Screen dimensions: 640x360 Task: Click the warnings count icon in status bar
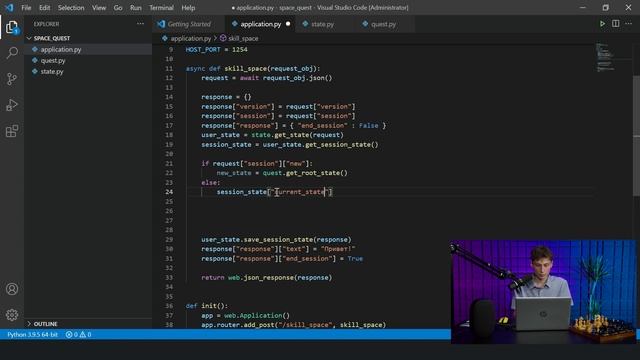tap(83, 335)
